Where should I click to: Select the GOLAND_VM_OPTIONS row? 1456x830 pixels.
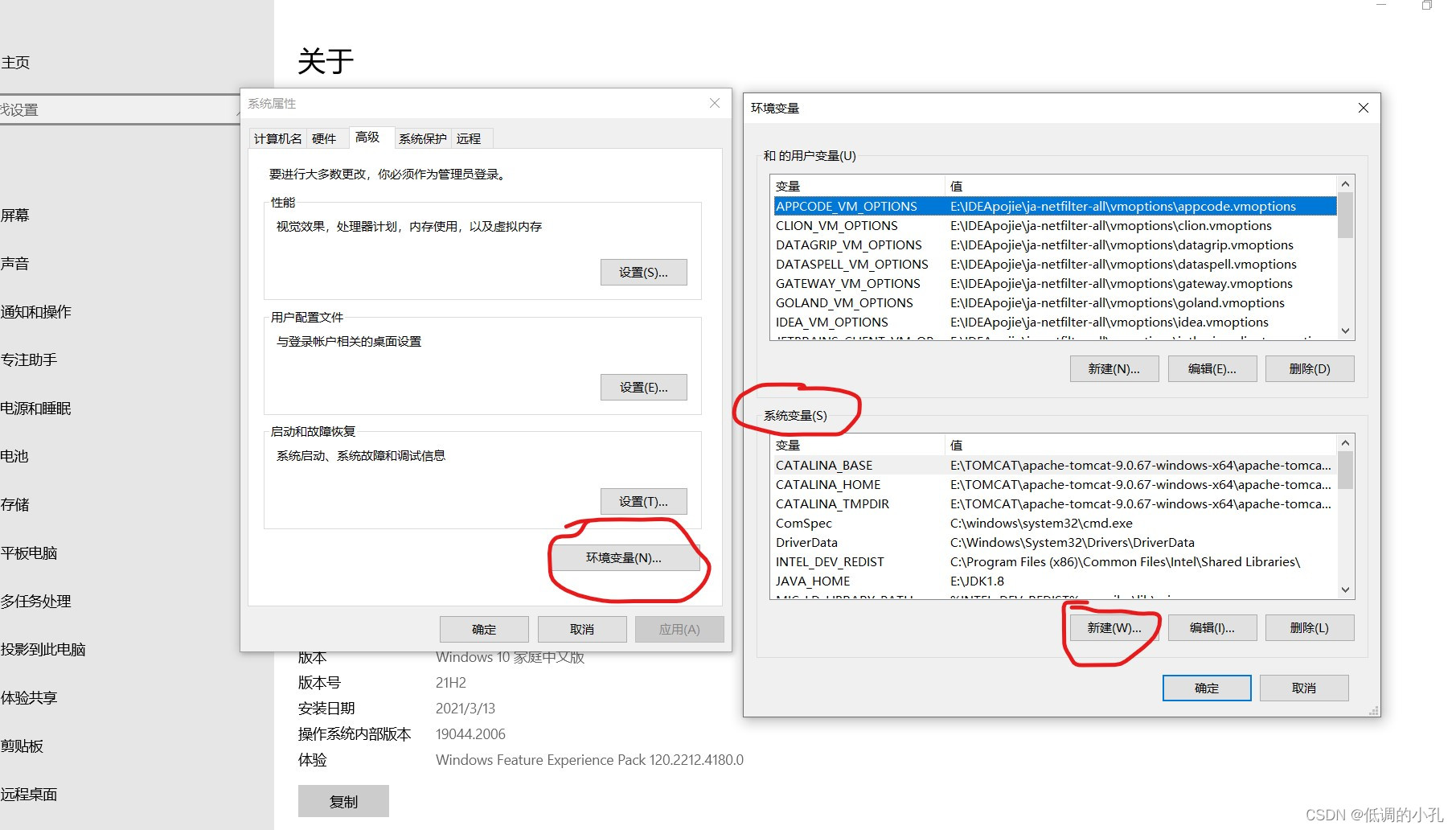pos(1054,302)
